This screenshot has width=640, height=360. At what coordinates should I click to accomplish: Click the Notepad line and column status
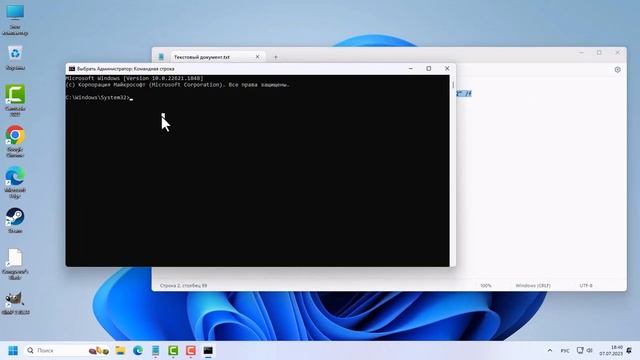(183, 286)
